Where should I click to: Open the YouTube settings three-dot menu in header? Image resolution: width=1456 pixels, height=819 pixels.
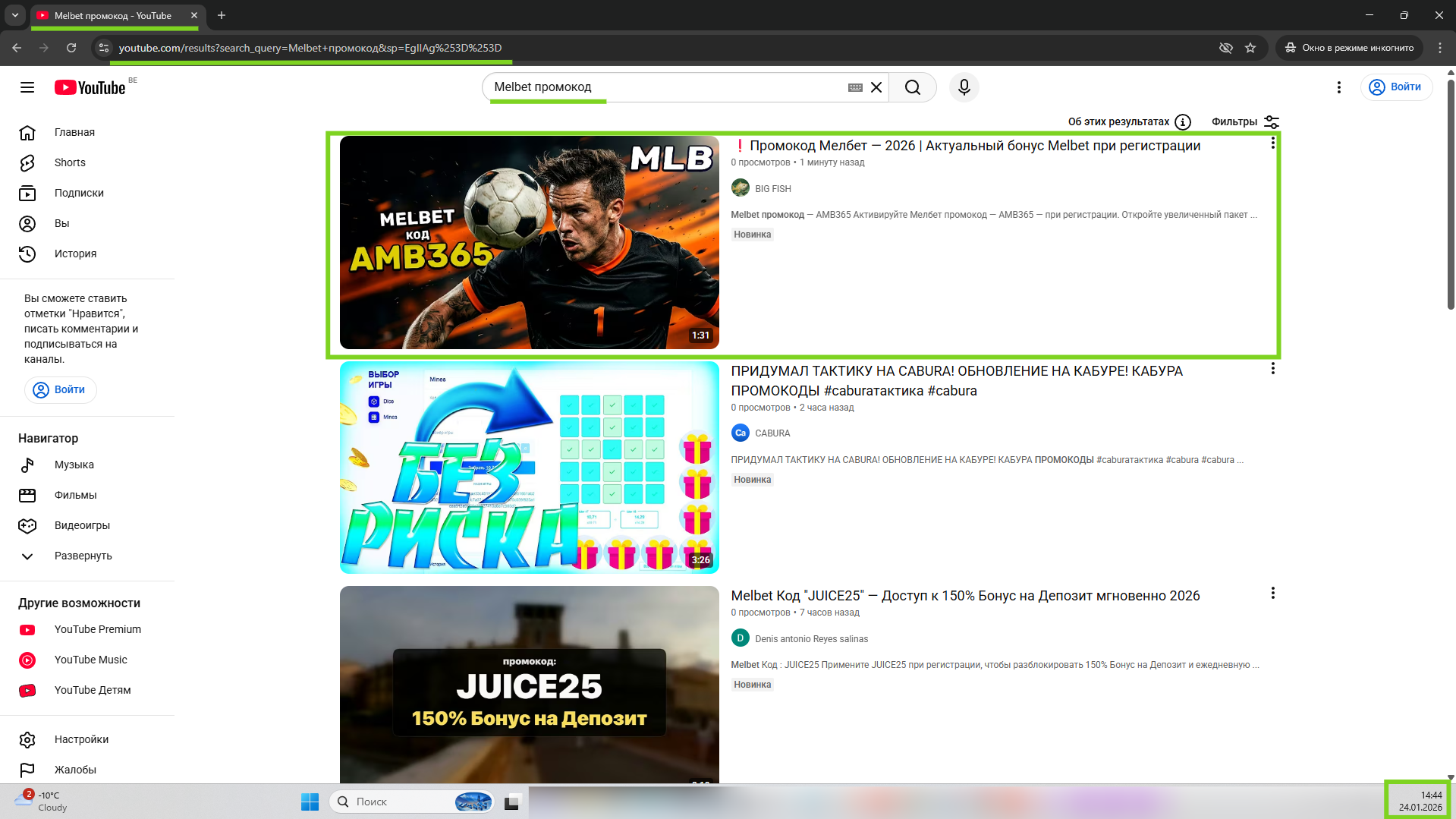[x=1339, y=87]
